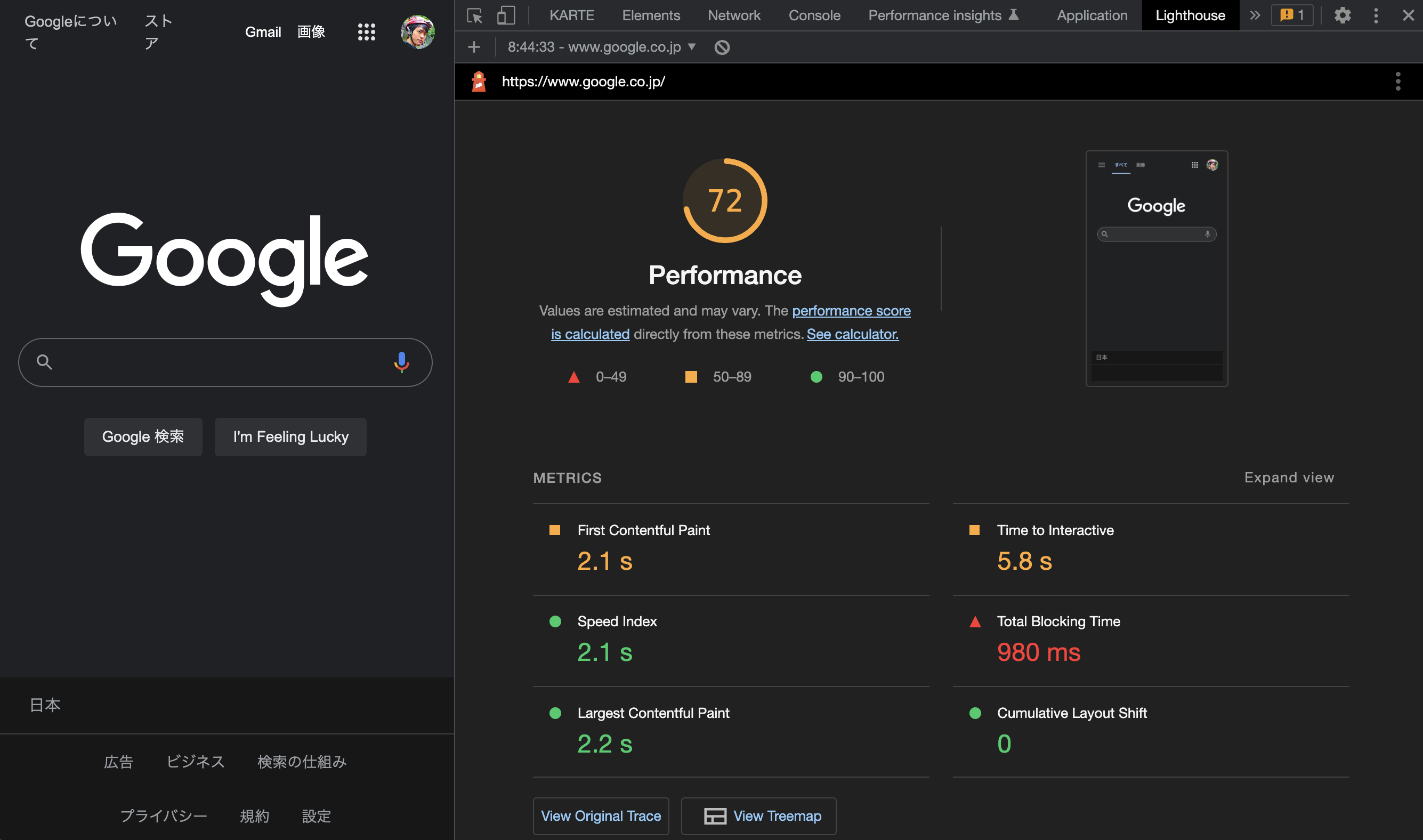Open the Gmail link
The width and height of the screenshot is (1423, 840).
point(263,31)
